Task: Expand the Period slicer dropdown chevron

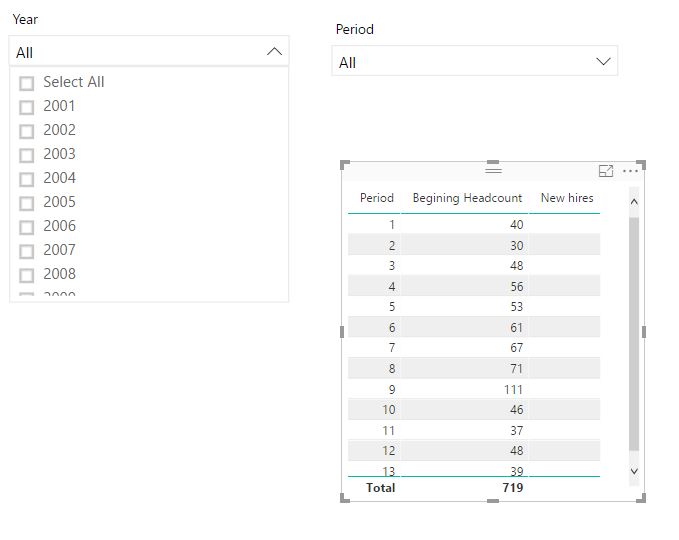Action: coord(603,61)
